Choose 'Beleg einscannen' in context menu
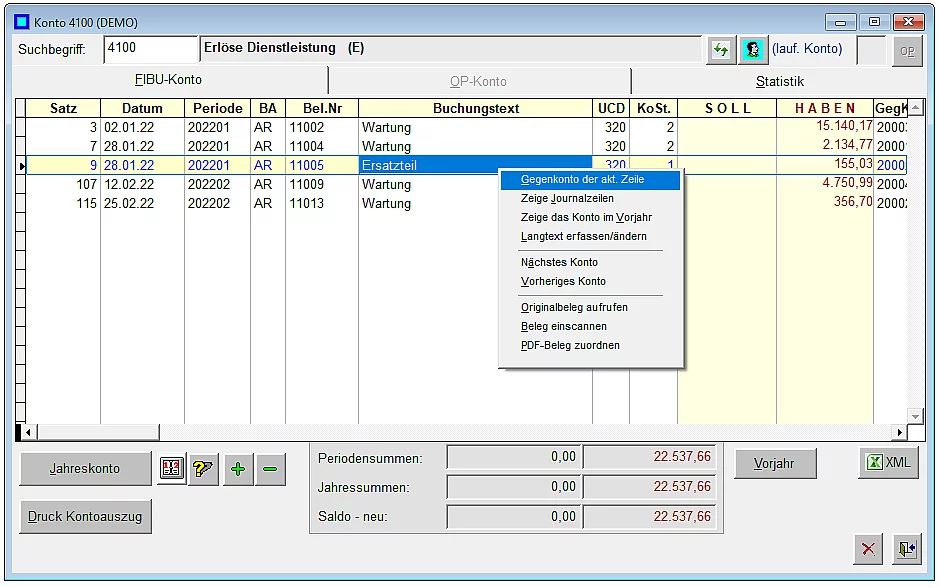Viewport: 939px width, 587px height. 563,327
